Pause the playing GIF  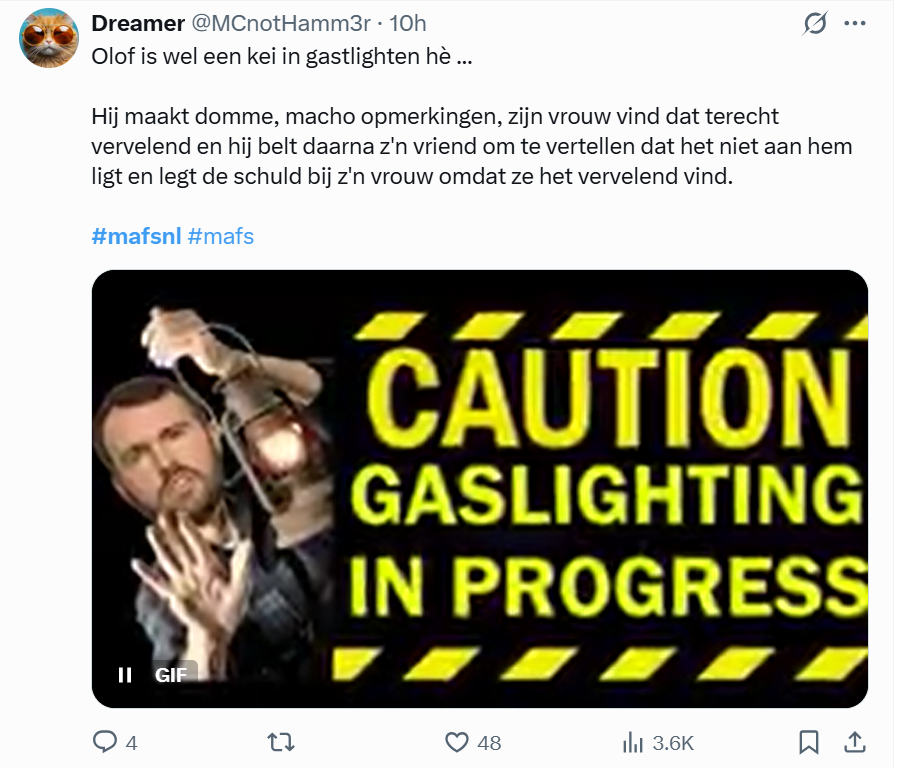click(x=125, y=675)
